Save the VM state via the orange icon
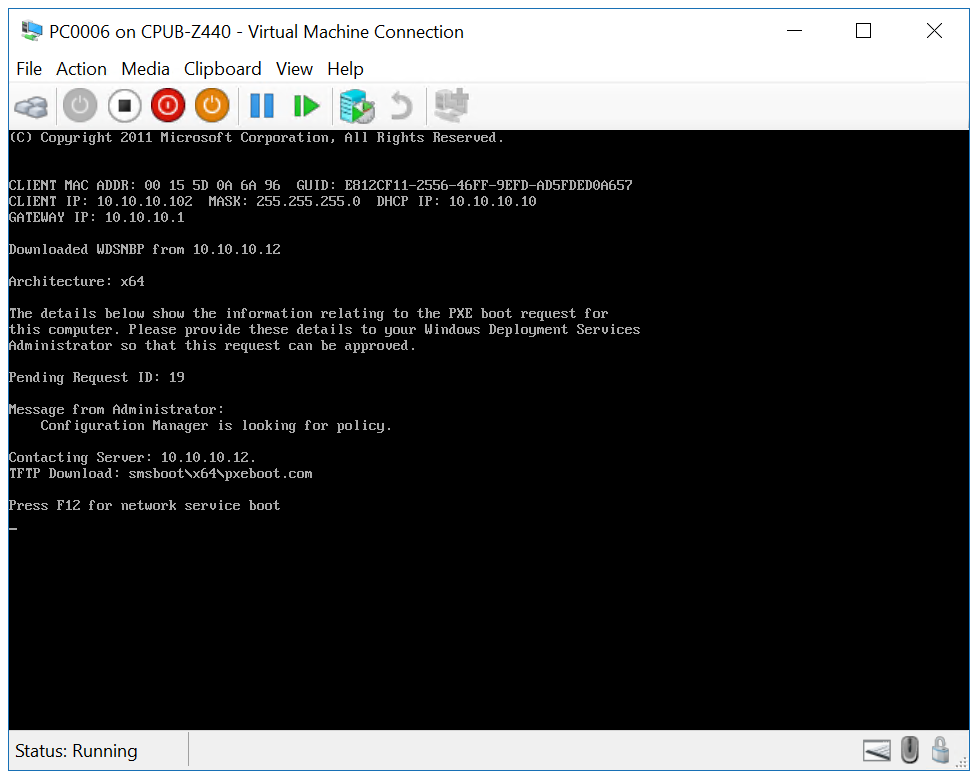This screenshot has width=979, height=781. (211, 105)
